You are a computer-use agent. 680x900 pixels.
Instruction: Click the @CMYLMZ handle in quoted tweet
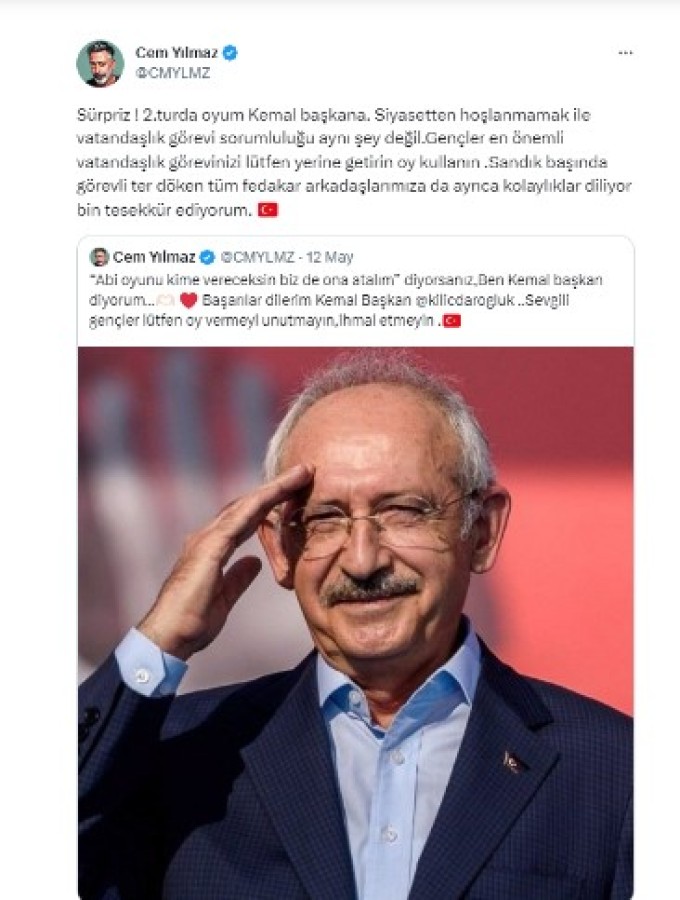pyautogui.click(x=258, y=257)
